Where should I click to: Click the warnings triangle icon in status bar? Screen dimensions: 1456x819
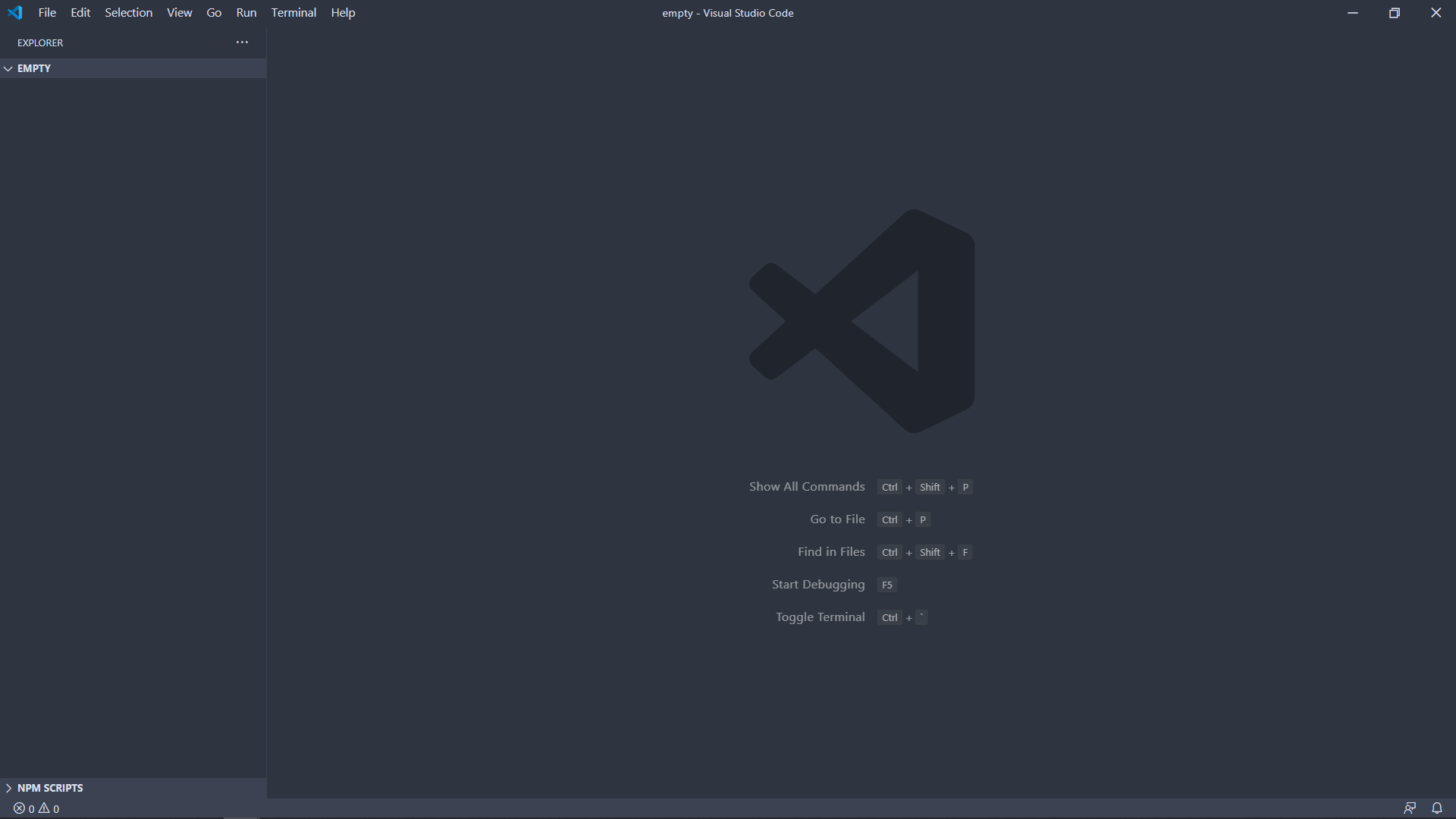tap(44, 808)
